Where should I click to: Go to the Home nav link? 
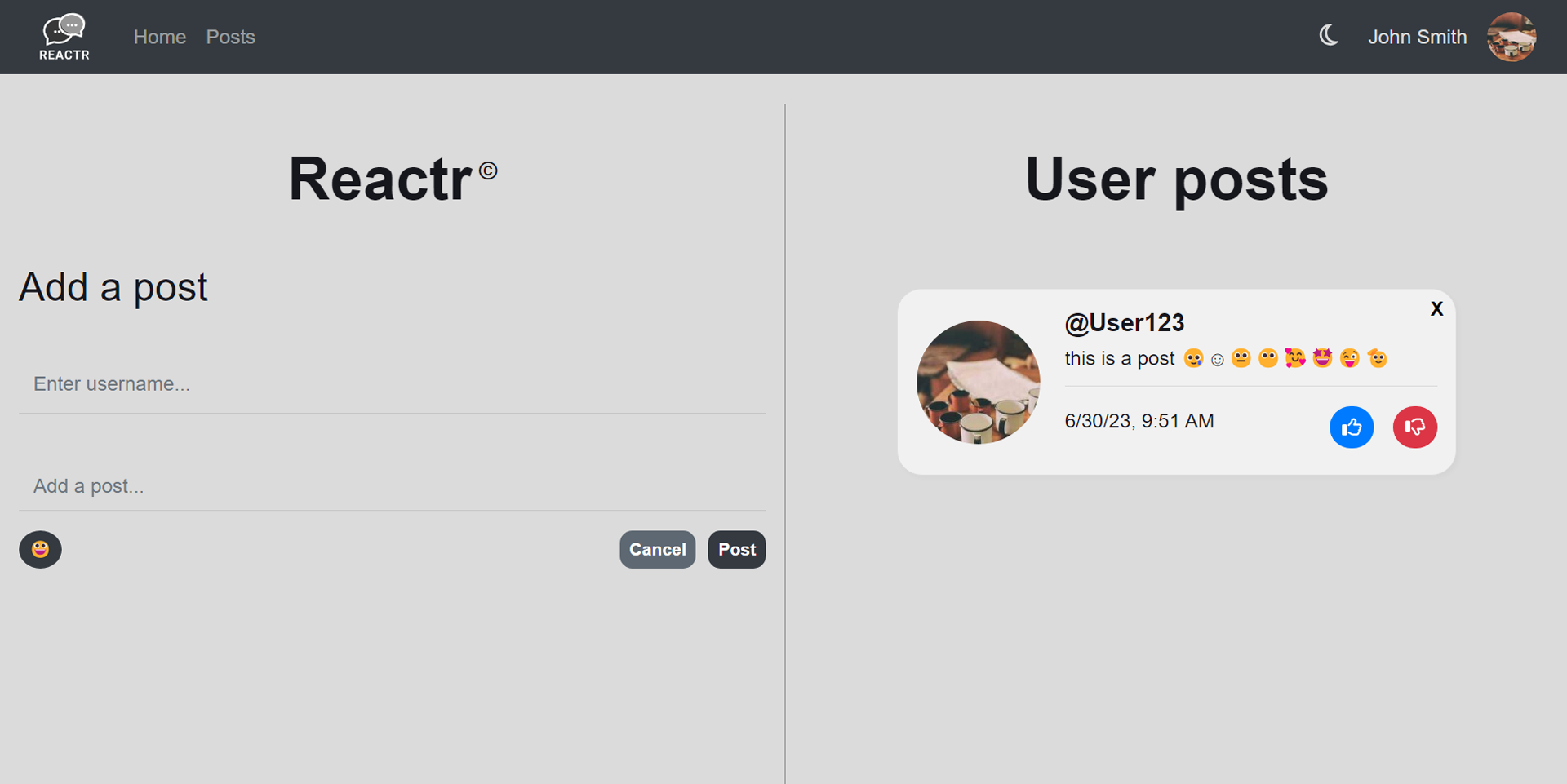click(x=160, y=37)
